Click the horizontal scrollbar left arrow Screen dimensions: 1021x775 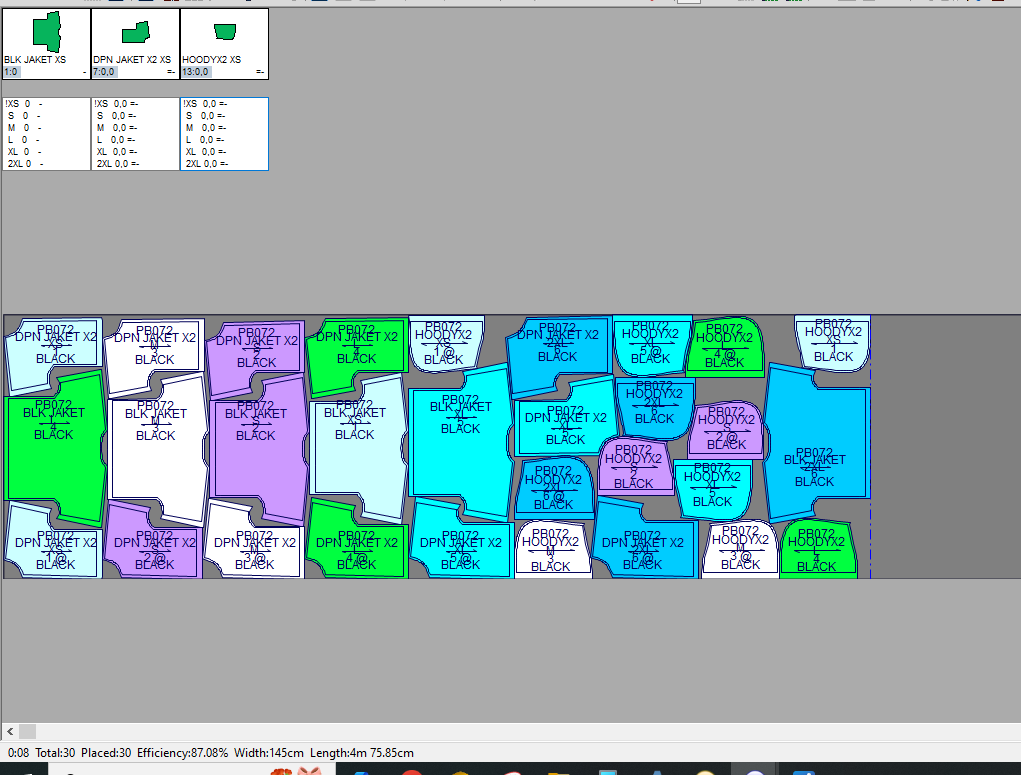coord(9,732)
